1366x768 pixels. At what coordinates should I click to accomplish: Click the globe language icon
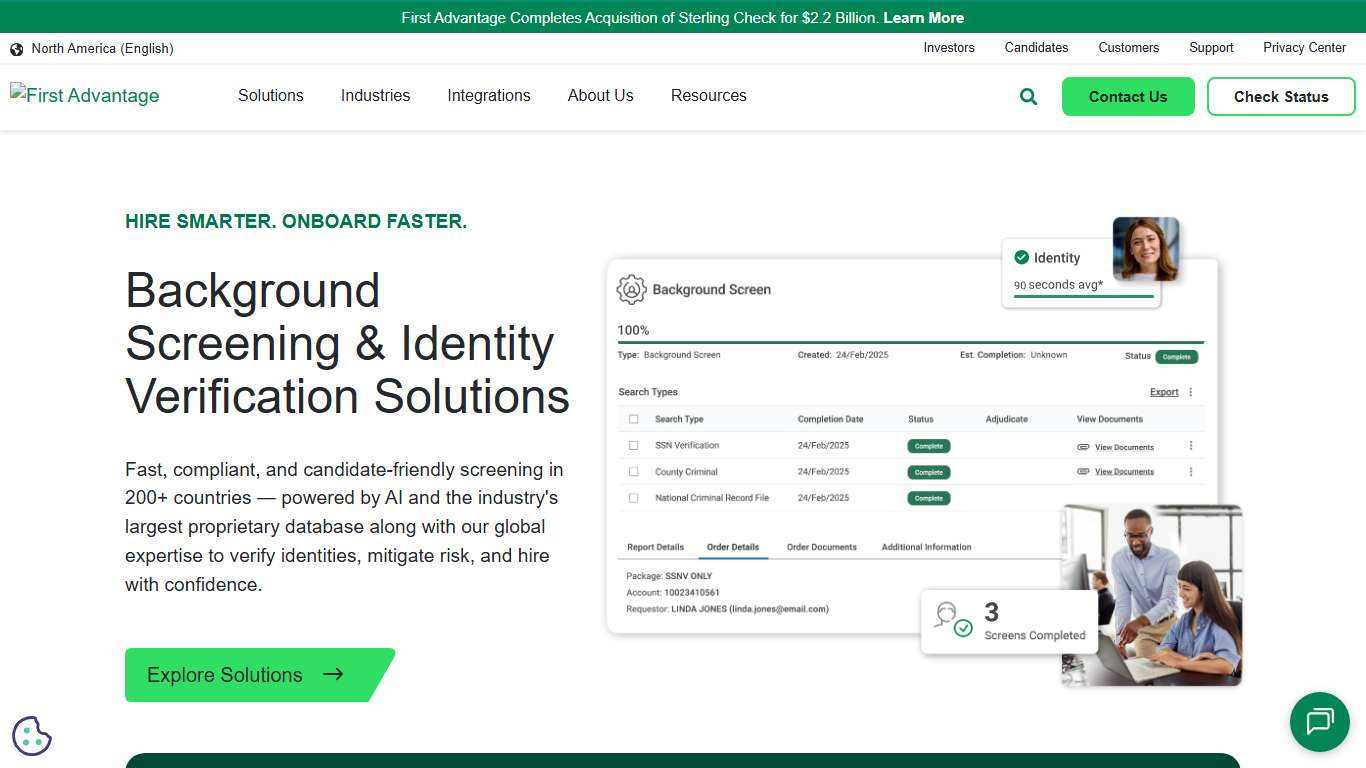[x=16, y=48]
